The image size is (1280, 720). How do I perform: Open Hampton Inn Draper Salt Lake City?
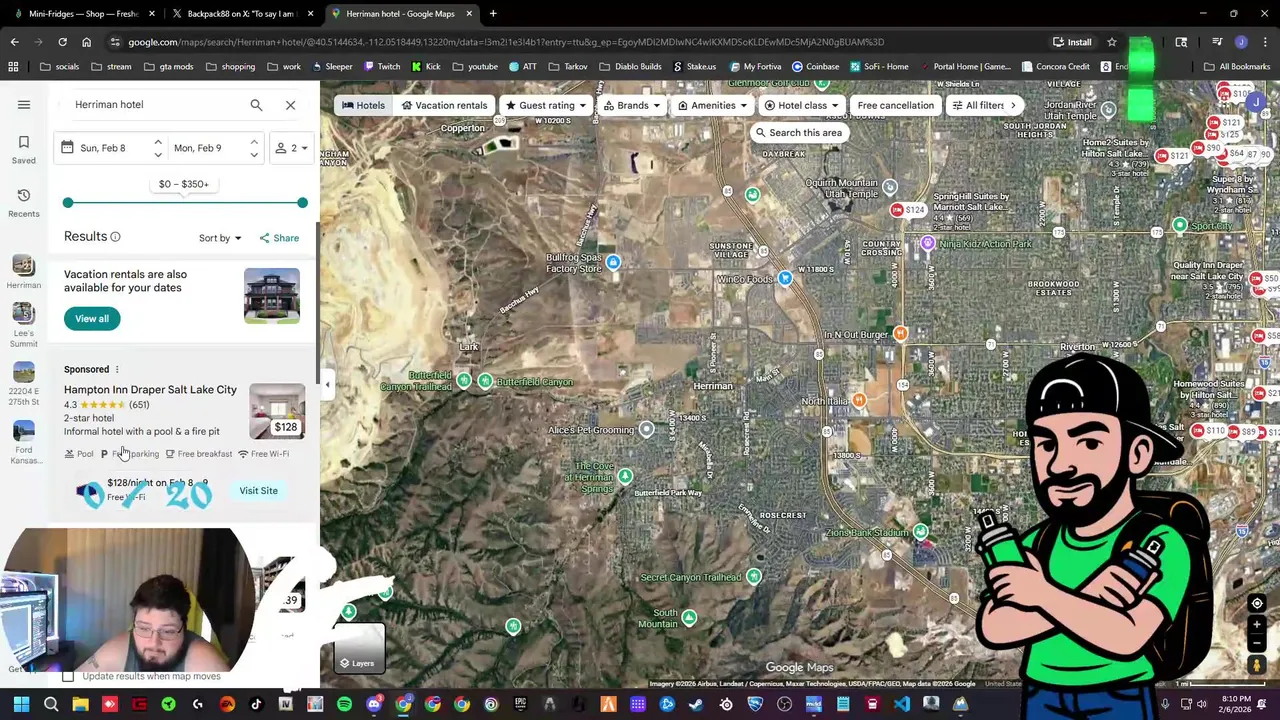click(150, 390)
